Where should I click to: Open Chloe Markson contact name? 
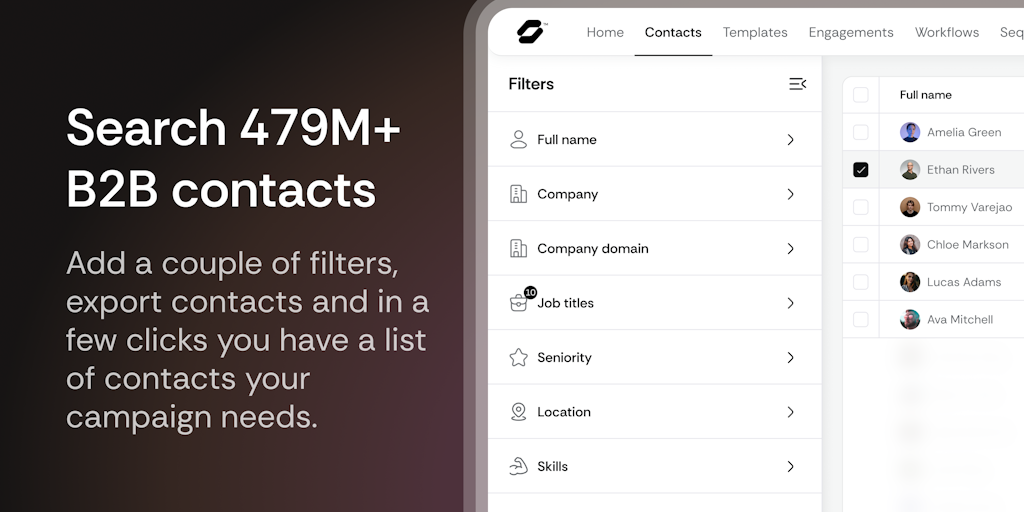(x=967, y=245)
